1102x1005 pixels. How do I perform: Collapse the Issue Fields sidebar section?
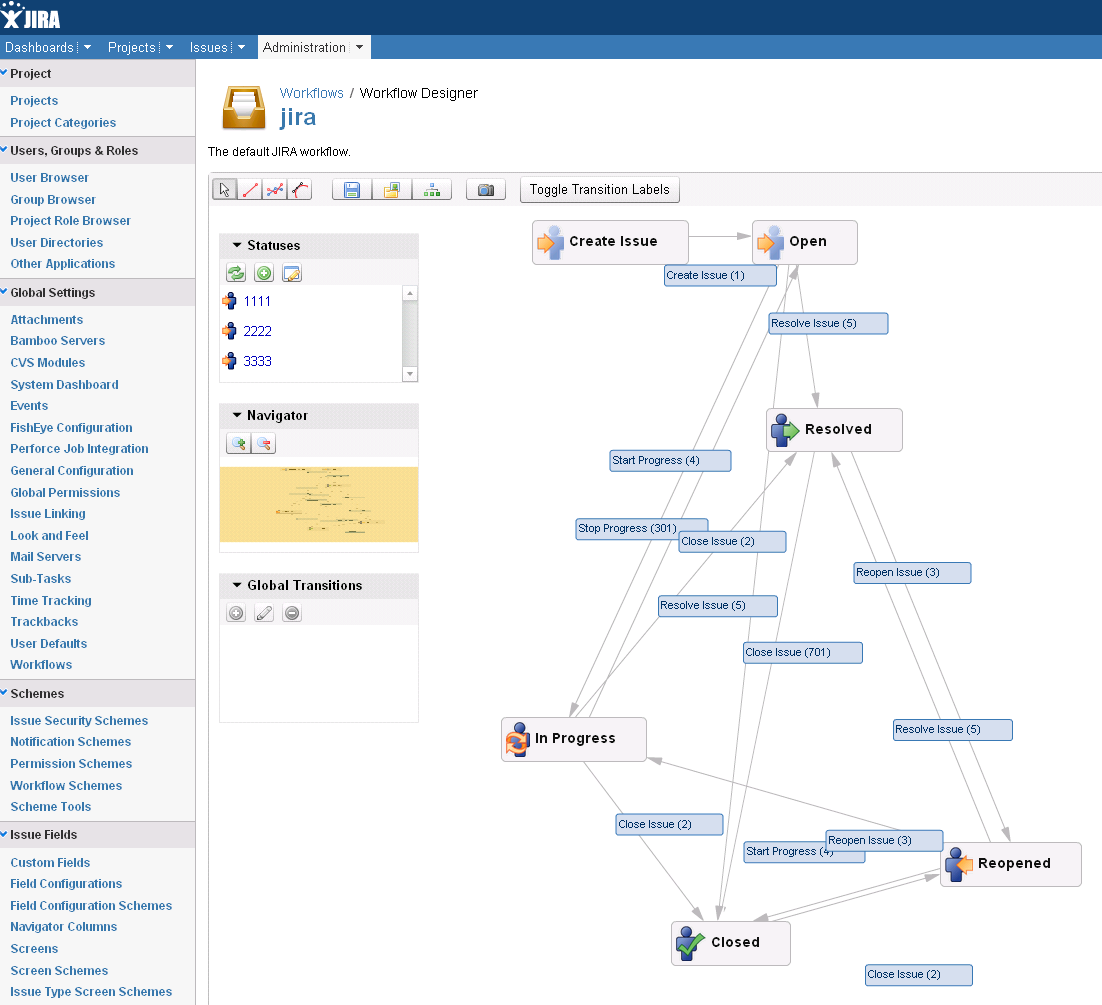4,834
